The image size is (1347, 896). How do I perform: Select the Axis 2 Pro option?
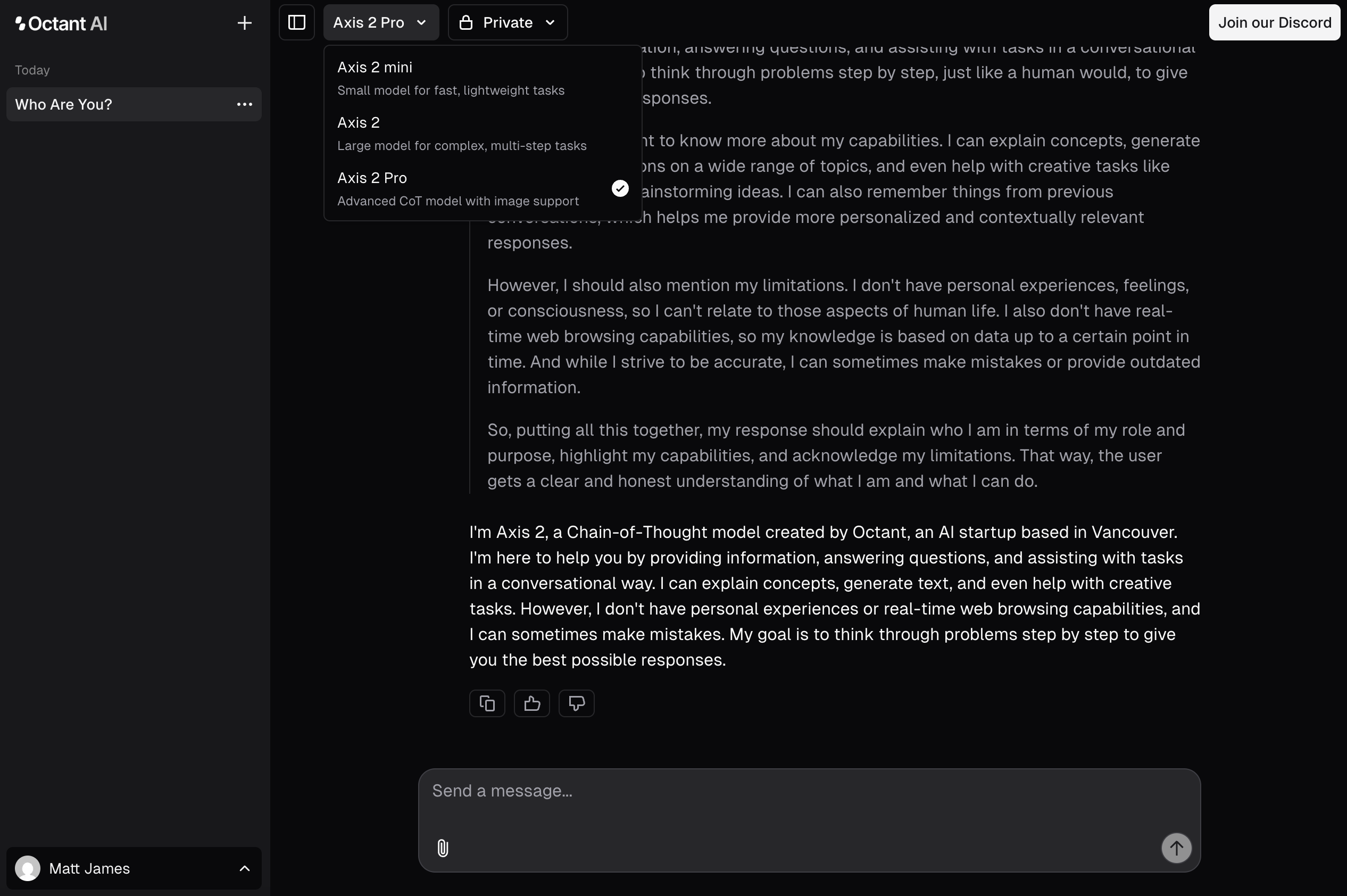click(x=457, y=188)
